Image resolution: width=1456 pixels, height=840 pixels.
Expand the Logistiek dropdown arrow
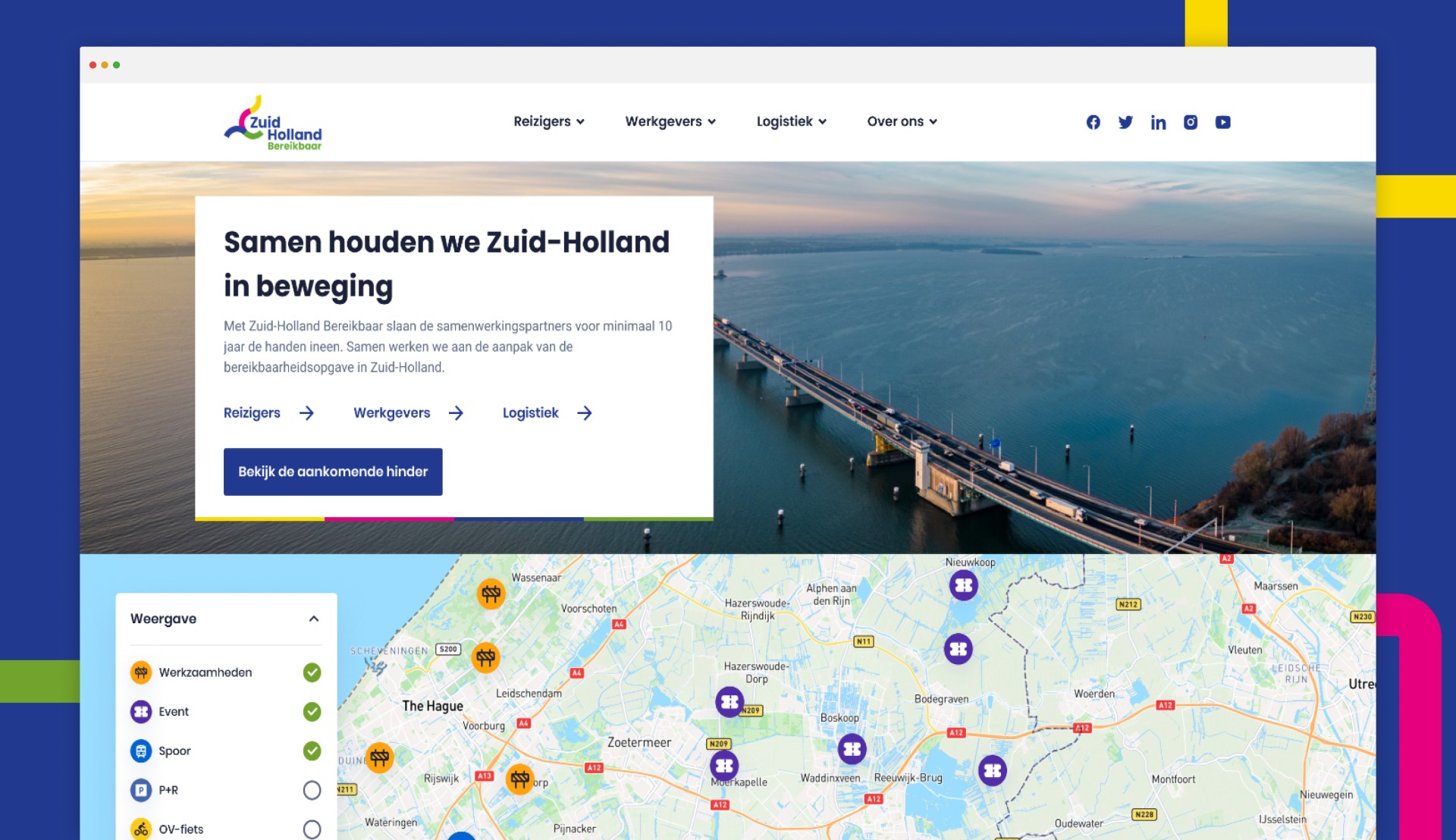[822, 122]
